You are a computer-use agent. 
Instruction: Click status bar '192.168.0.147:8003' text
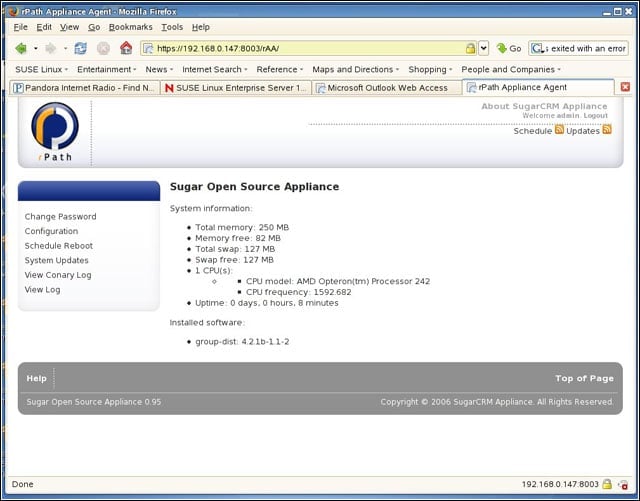(x=560, y=484)
